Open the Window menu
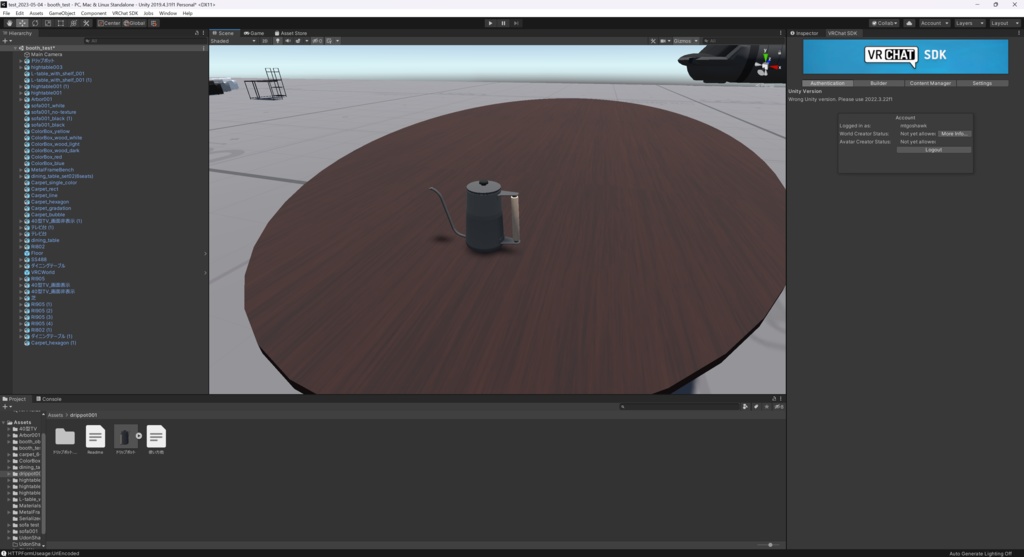Screen dimensions: 1024x557 pyautogui.click(x=168, y=13)
